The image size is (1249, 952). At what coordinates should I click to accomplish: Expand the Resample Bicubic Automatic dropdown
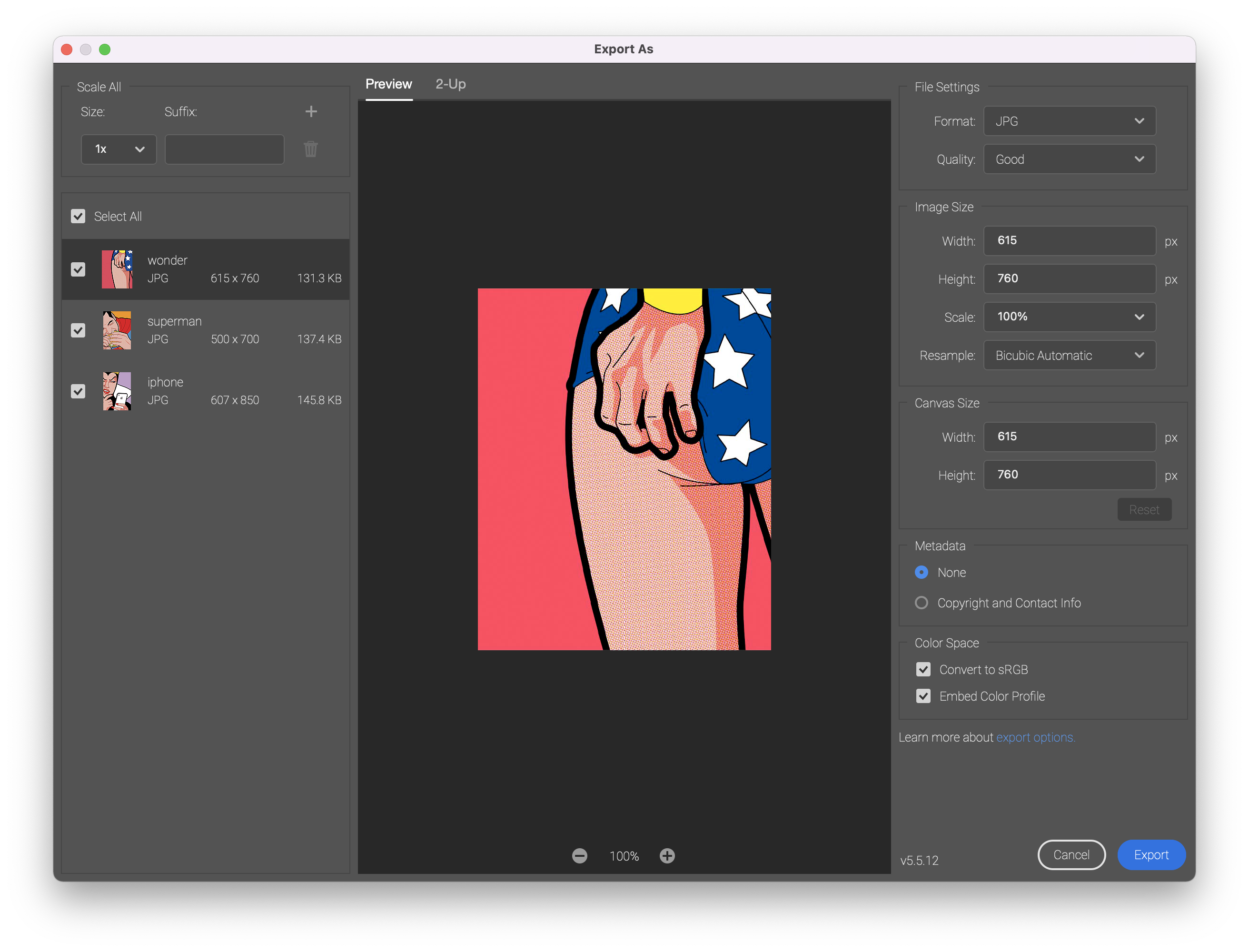click(x=1070, y=355)
